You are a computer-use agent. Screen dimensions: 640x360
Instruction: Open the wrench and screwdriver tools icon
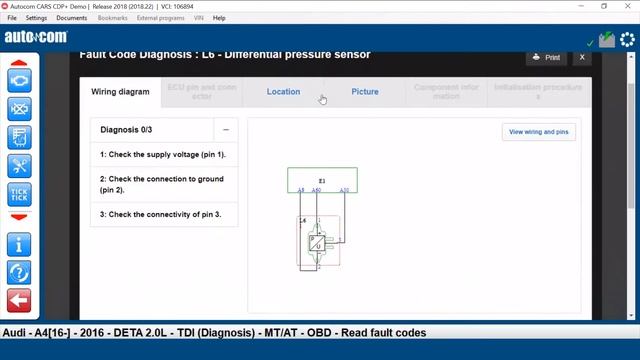[19, 166]
